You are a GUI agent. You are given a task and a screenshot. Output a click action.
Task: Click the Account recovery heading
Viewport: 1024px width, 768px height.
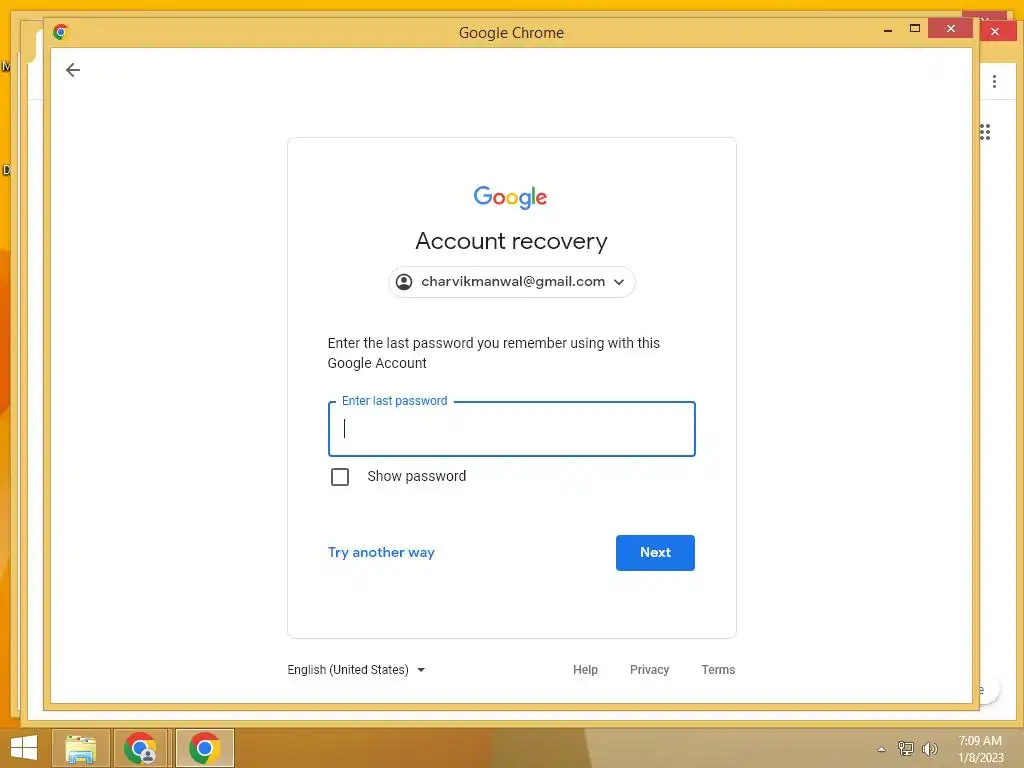click(x=511, y=241)
